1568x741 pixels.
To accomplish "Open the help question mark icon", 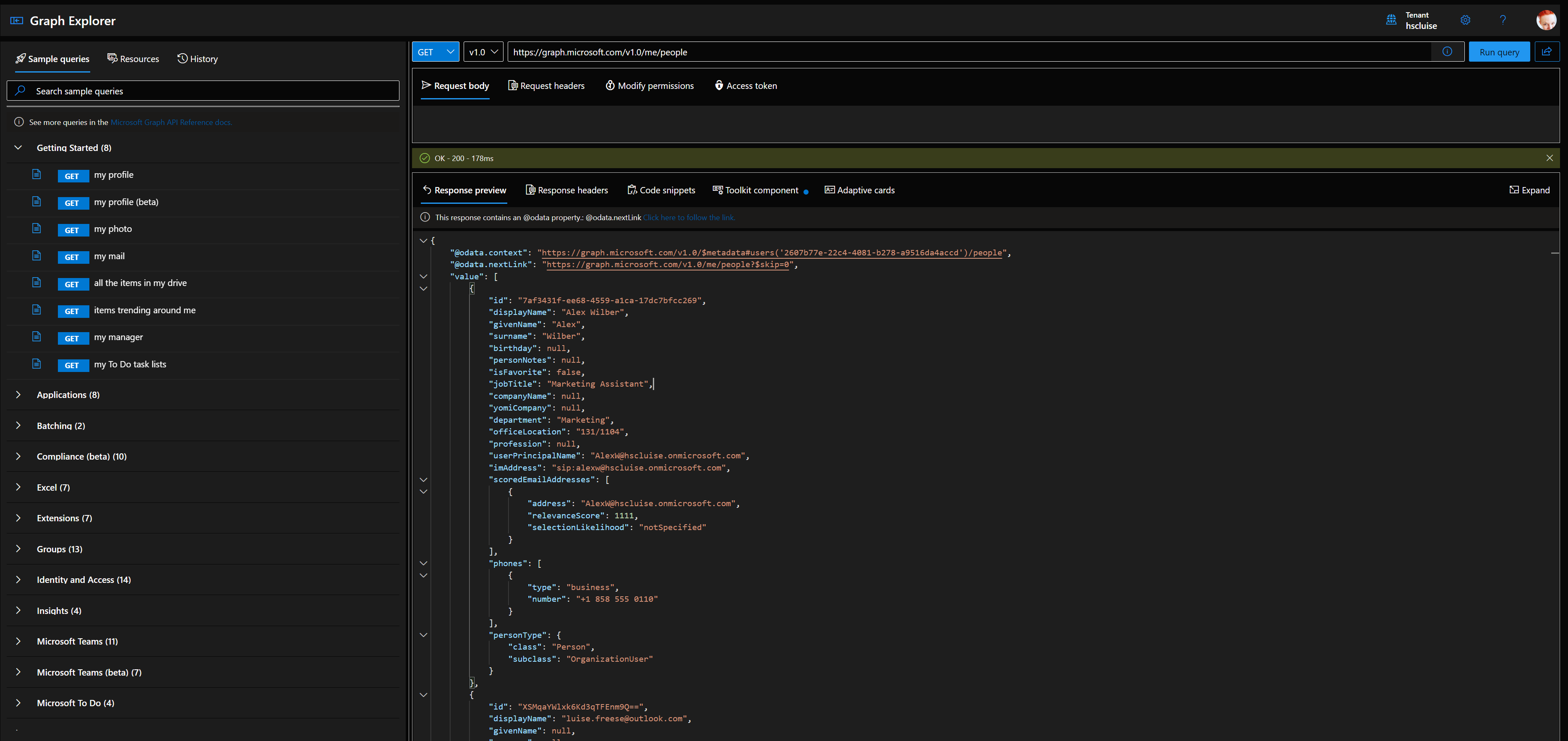I will click(x=1503, y=20).
